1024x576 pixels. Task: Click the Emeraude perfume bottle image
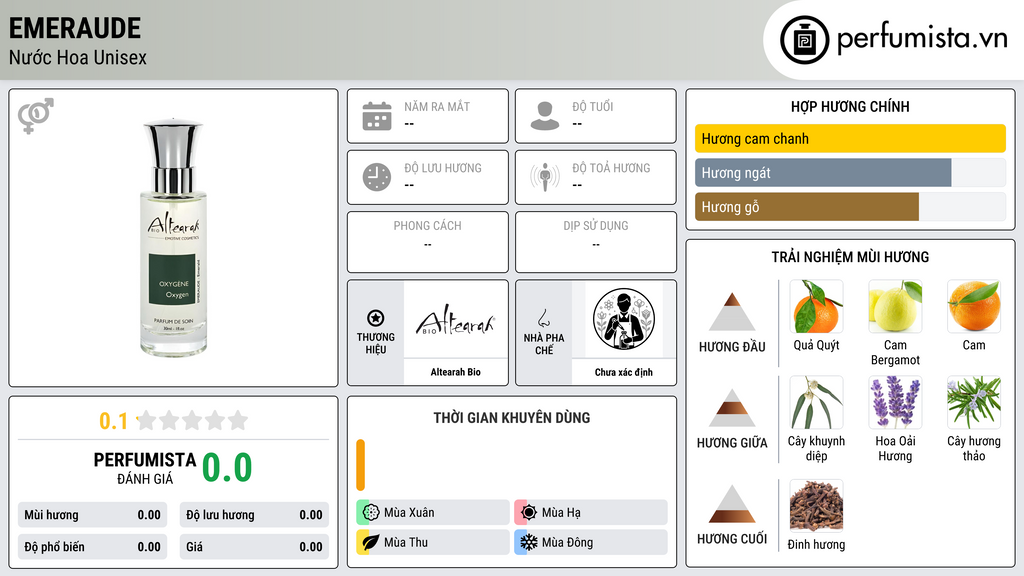[173, 238]
